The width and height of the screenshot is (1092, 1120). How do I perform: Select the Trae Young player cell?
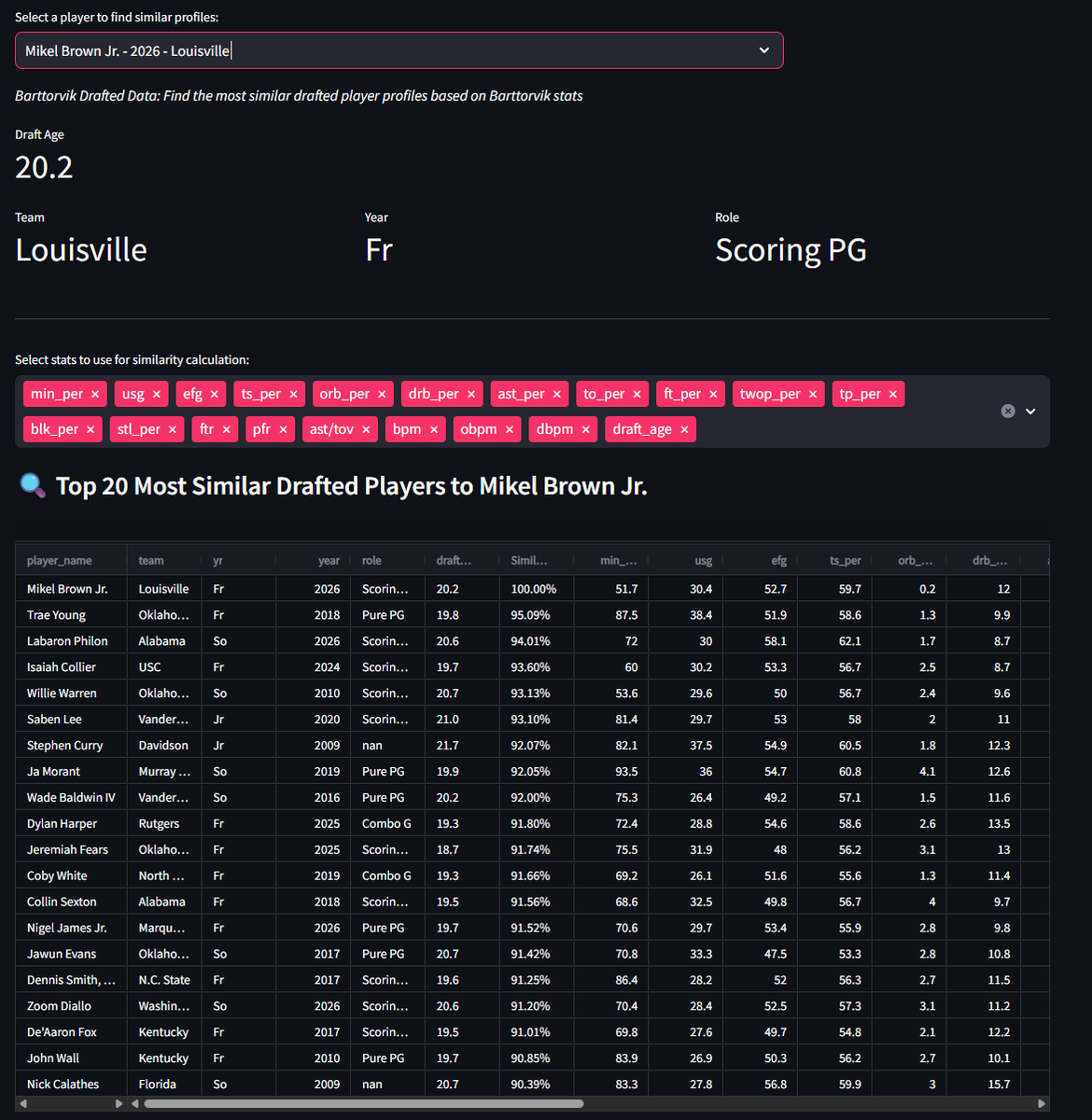coord(71,615)
